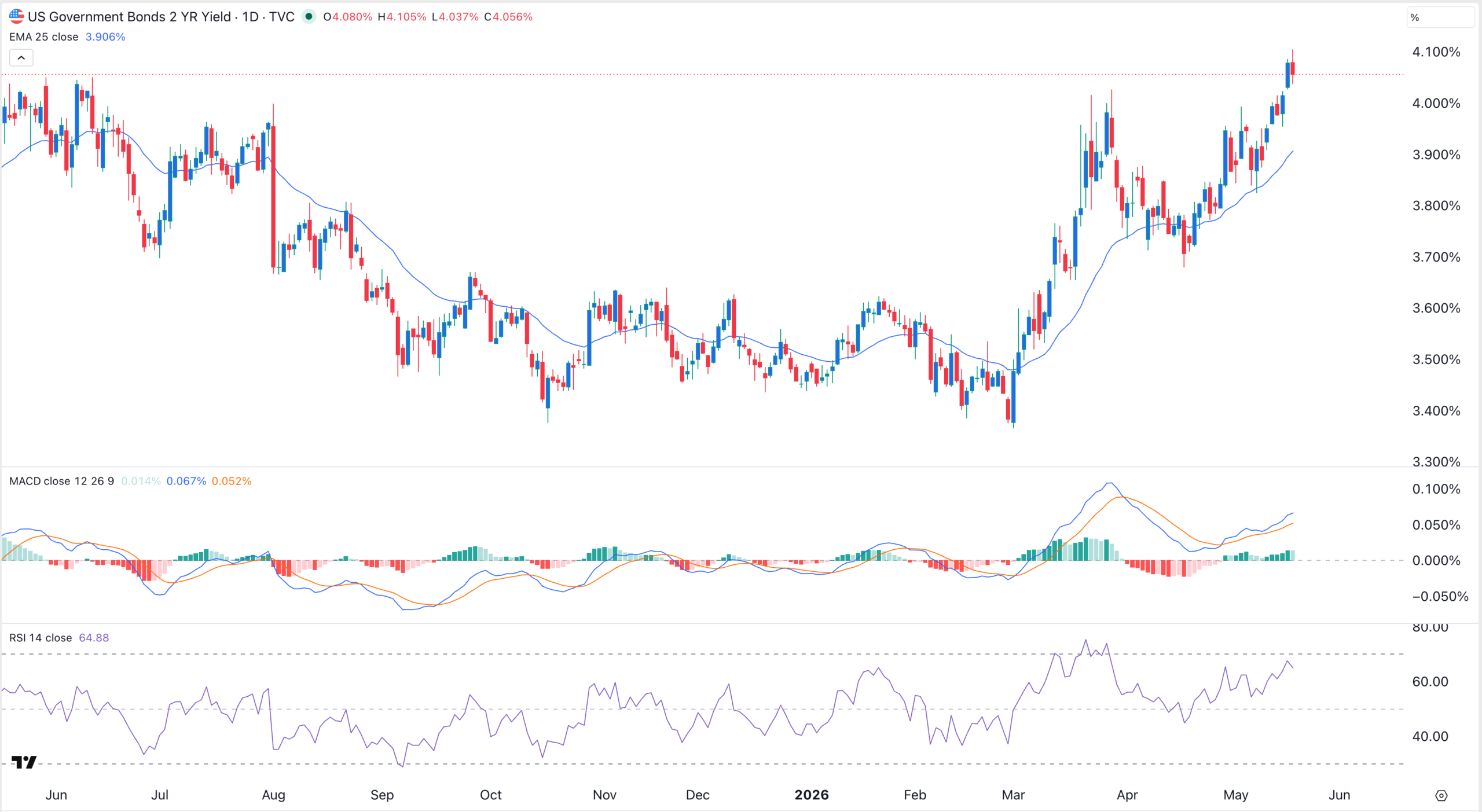
Task: Click the TradingView logo
Action: tap(24, 762)
